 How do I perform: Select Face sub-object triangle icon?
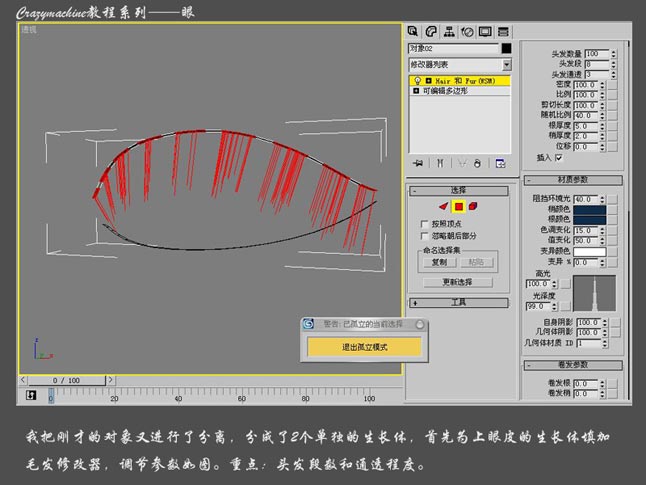point(443,206)
